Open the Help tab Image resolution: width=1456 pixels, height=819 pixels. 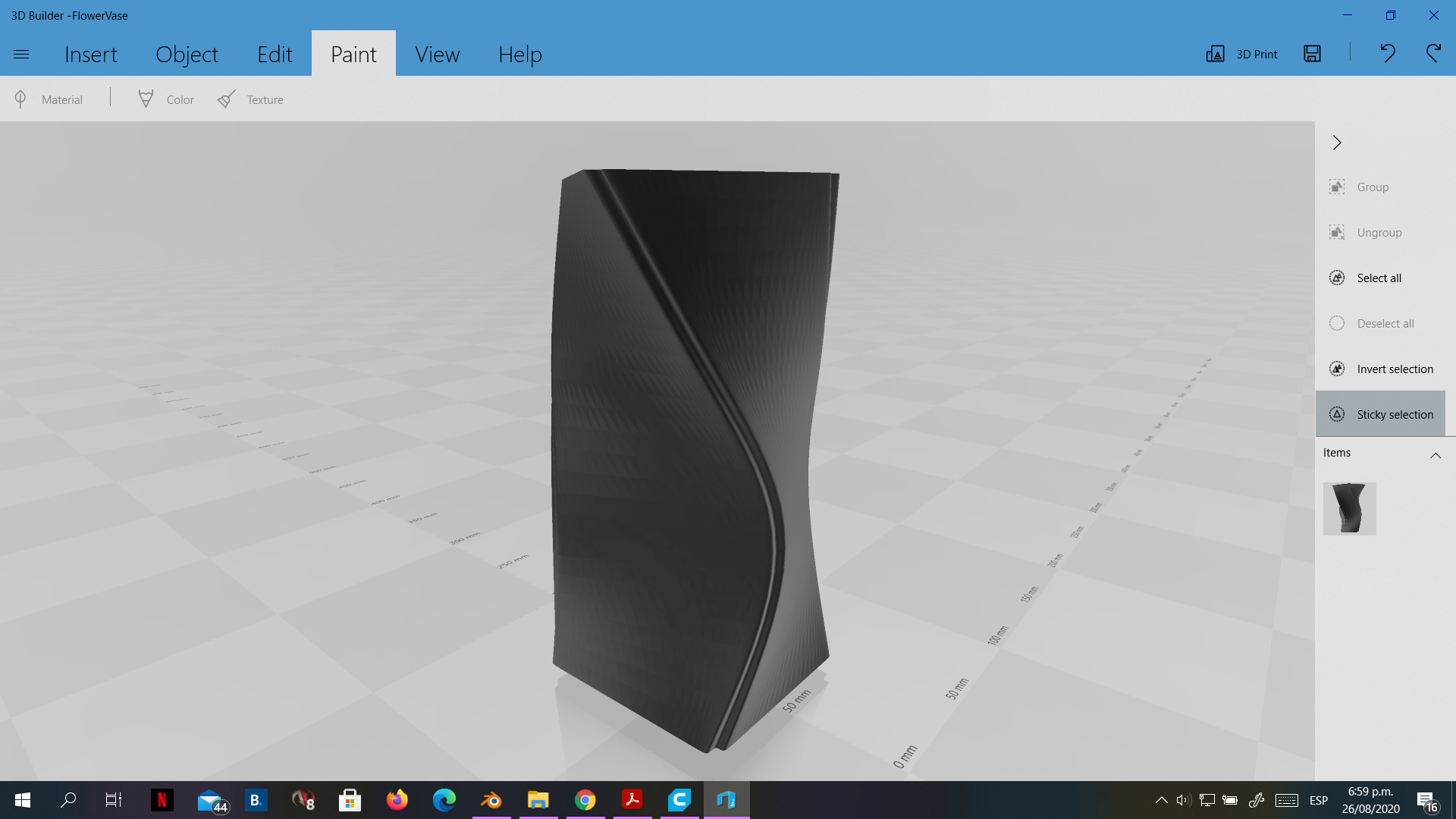520,54
